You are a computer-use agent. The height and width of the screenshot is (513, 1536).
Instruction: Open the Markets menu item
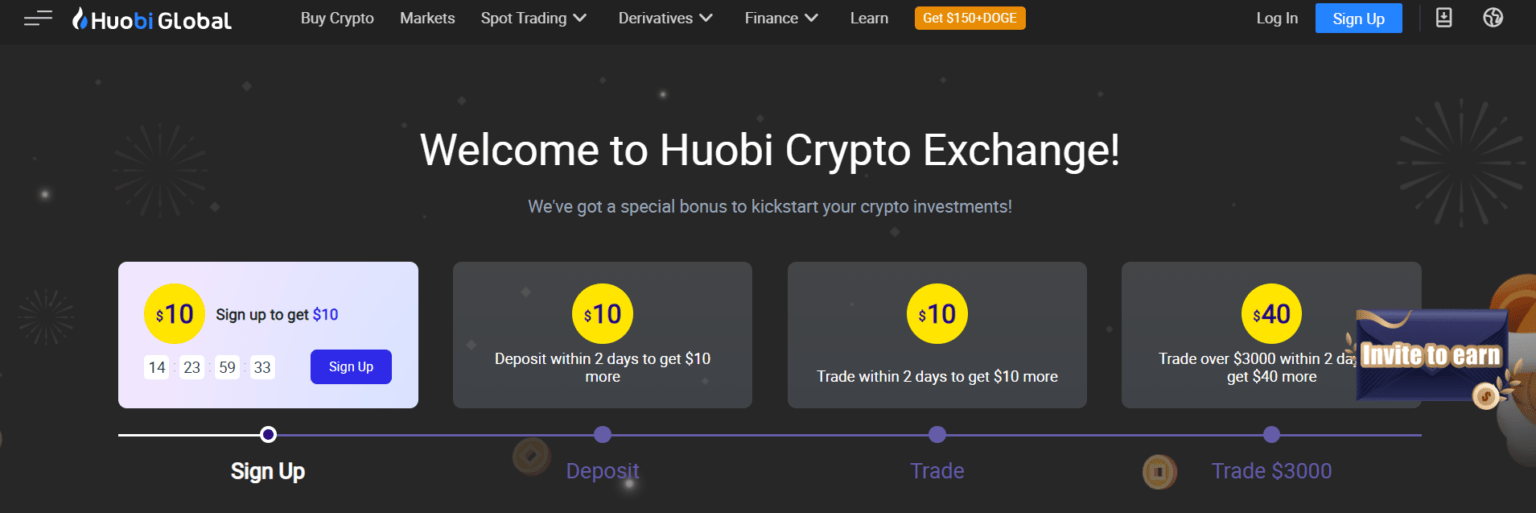[427, 18]
